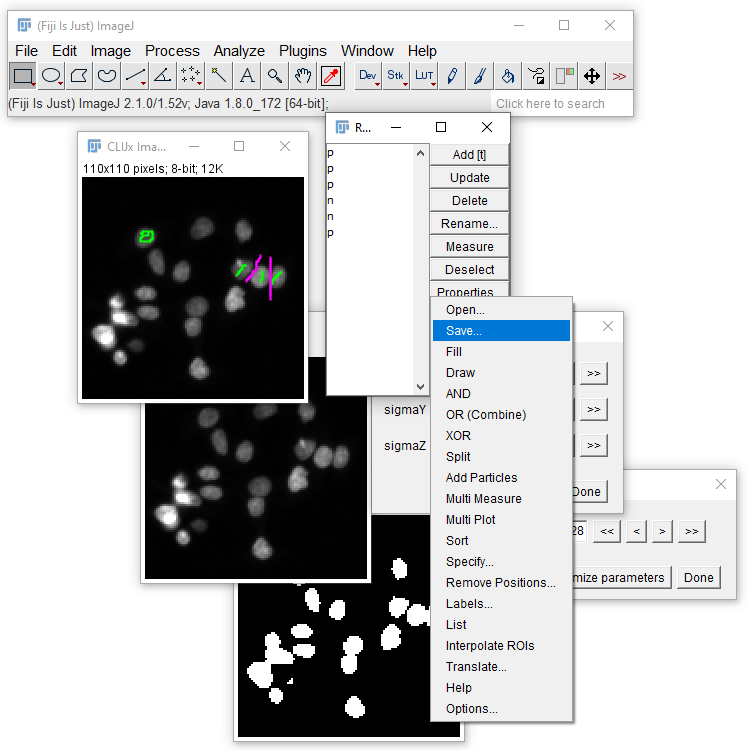Select the Oval selection tool
This screenshot has height=750, width=748.
(x=51, y=76)
